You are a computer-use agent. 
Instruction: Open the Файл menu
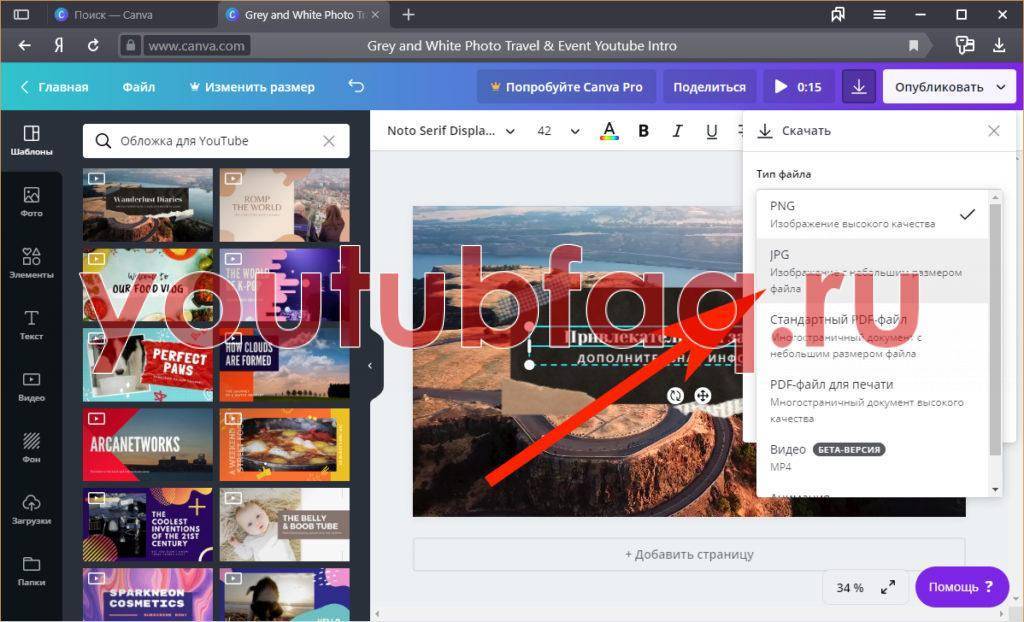(139, 87)
